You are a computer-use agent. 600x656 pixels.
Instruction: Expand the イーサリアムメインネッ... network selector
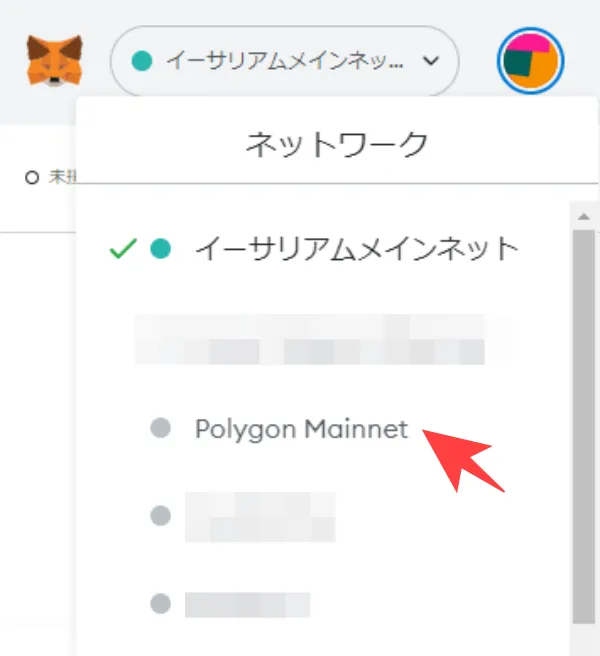(x=285, y=61)
